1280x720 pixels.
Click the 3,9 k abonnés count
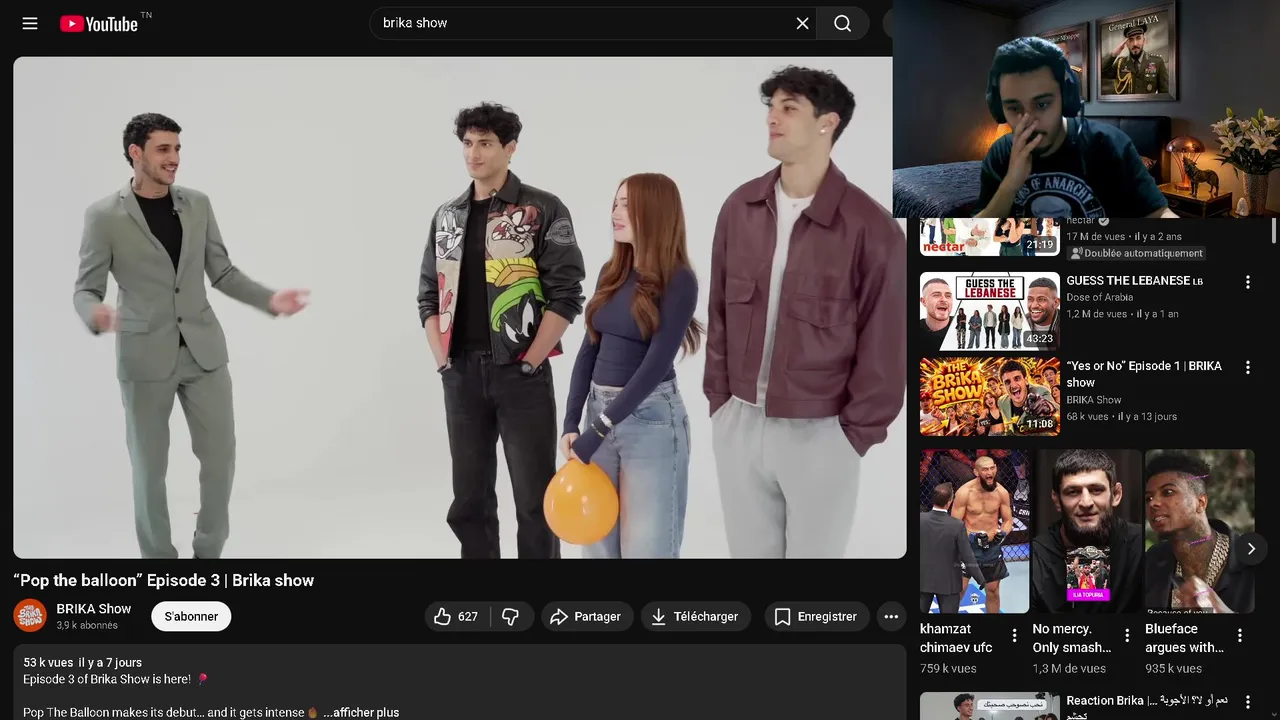point(87,625)
